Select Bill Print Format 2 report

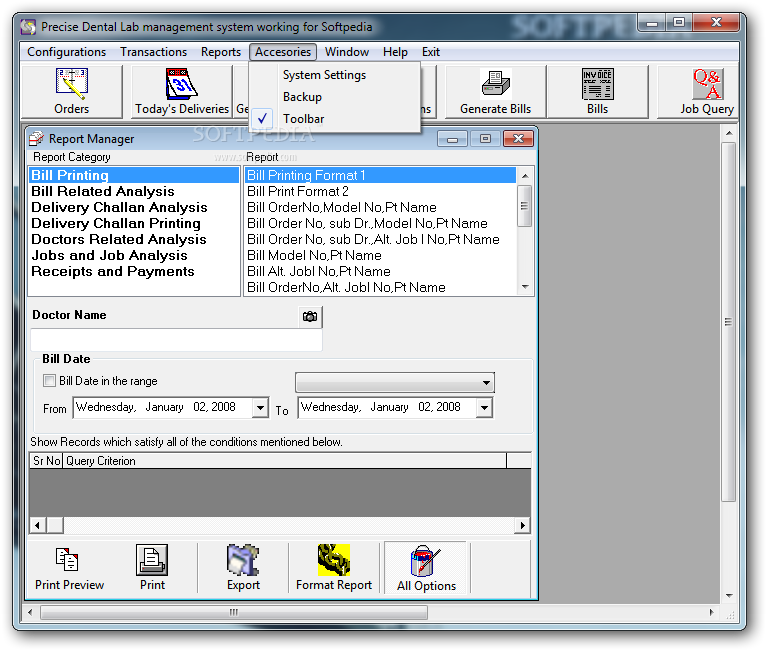coord(380,191)
